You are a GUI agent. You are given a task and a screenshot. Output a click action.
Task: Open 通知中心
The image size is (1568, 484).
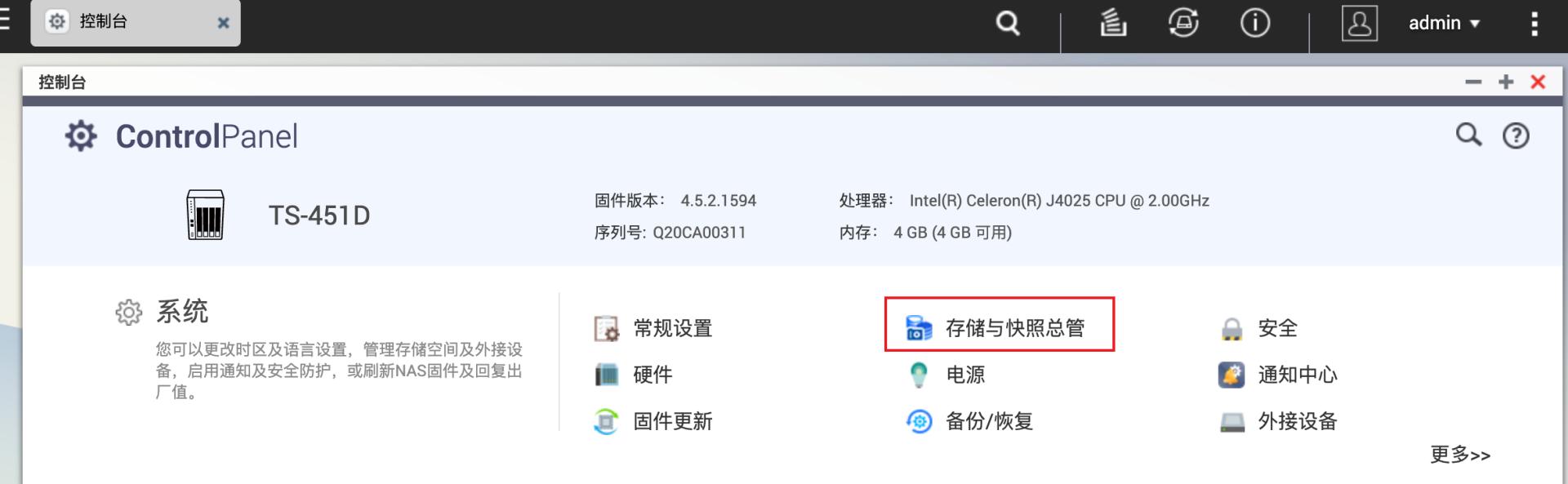pyautogui.click(x=1298, y=375)
